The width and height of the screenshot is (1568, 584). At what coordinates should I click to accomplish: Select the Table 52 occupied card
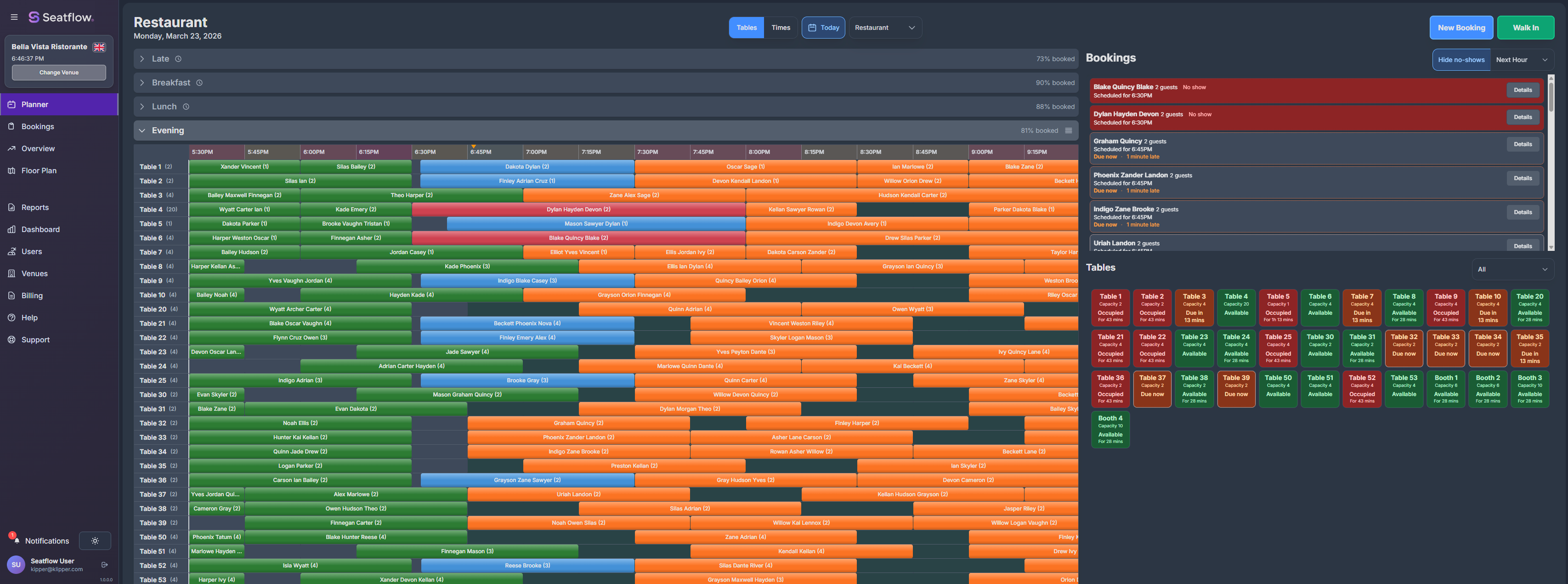1362,389
